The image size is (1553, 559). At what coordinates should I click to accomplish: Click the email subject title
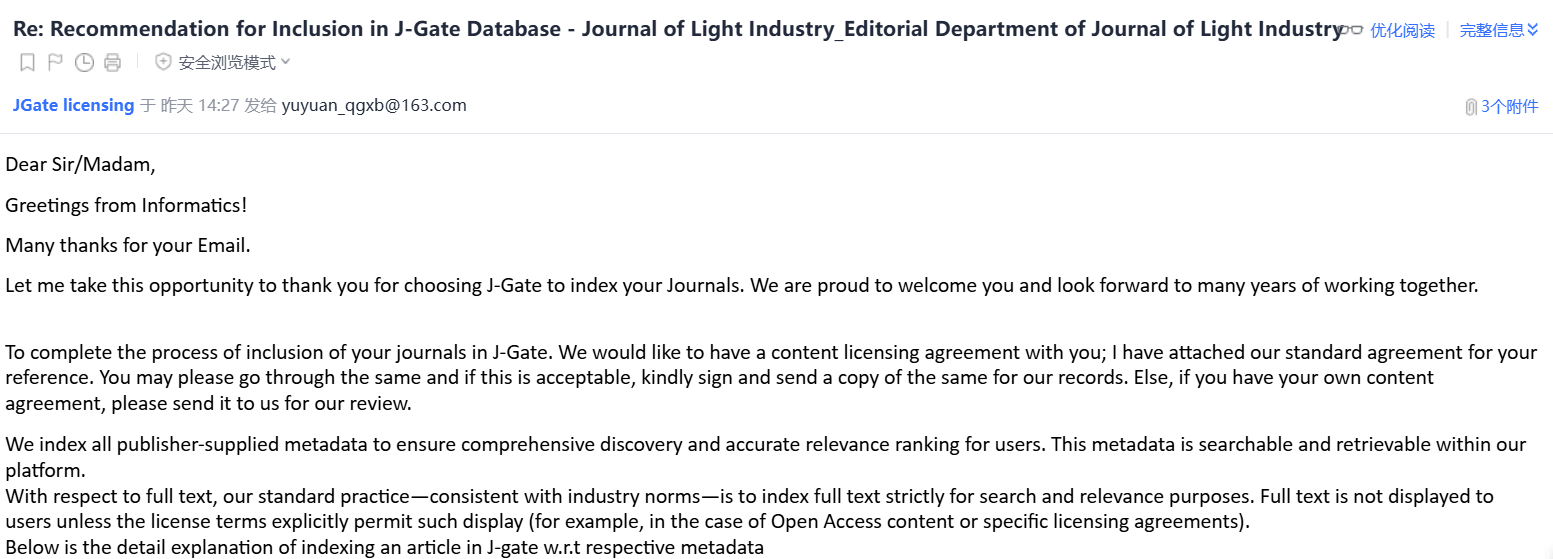pos(677,29)
